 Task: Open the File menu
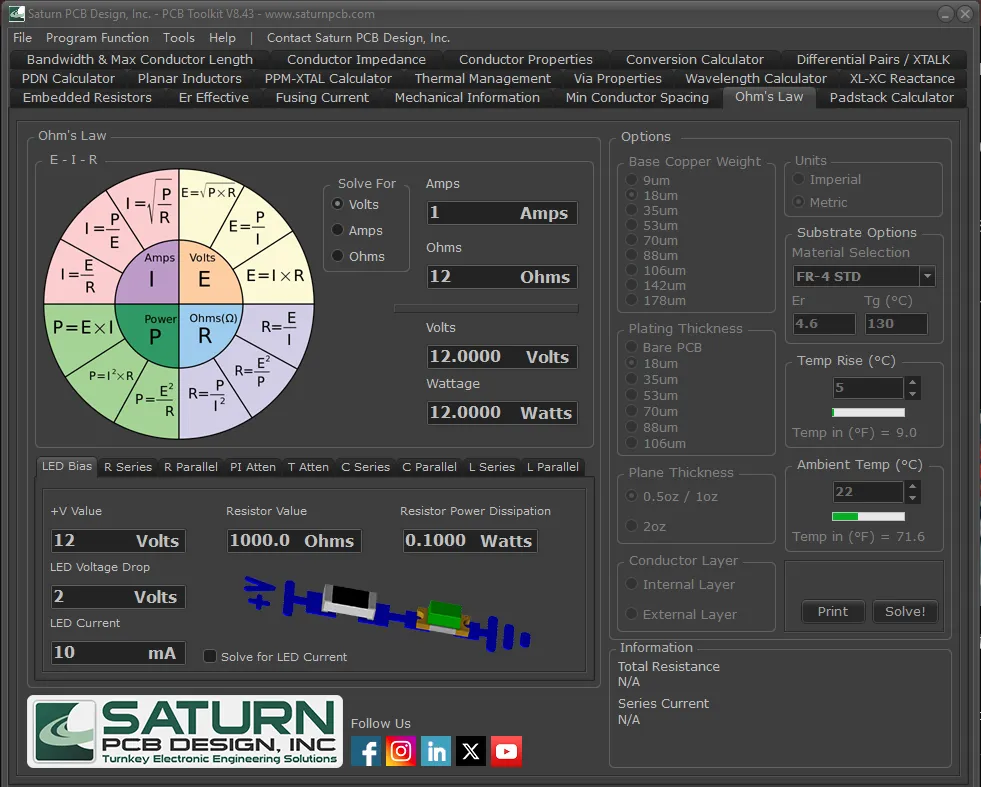point(23,38)
